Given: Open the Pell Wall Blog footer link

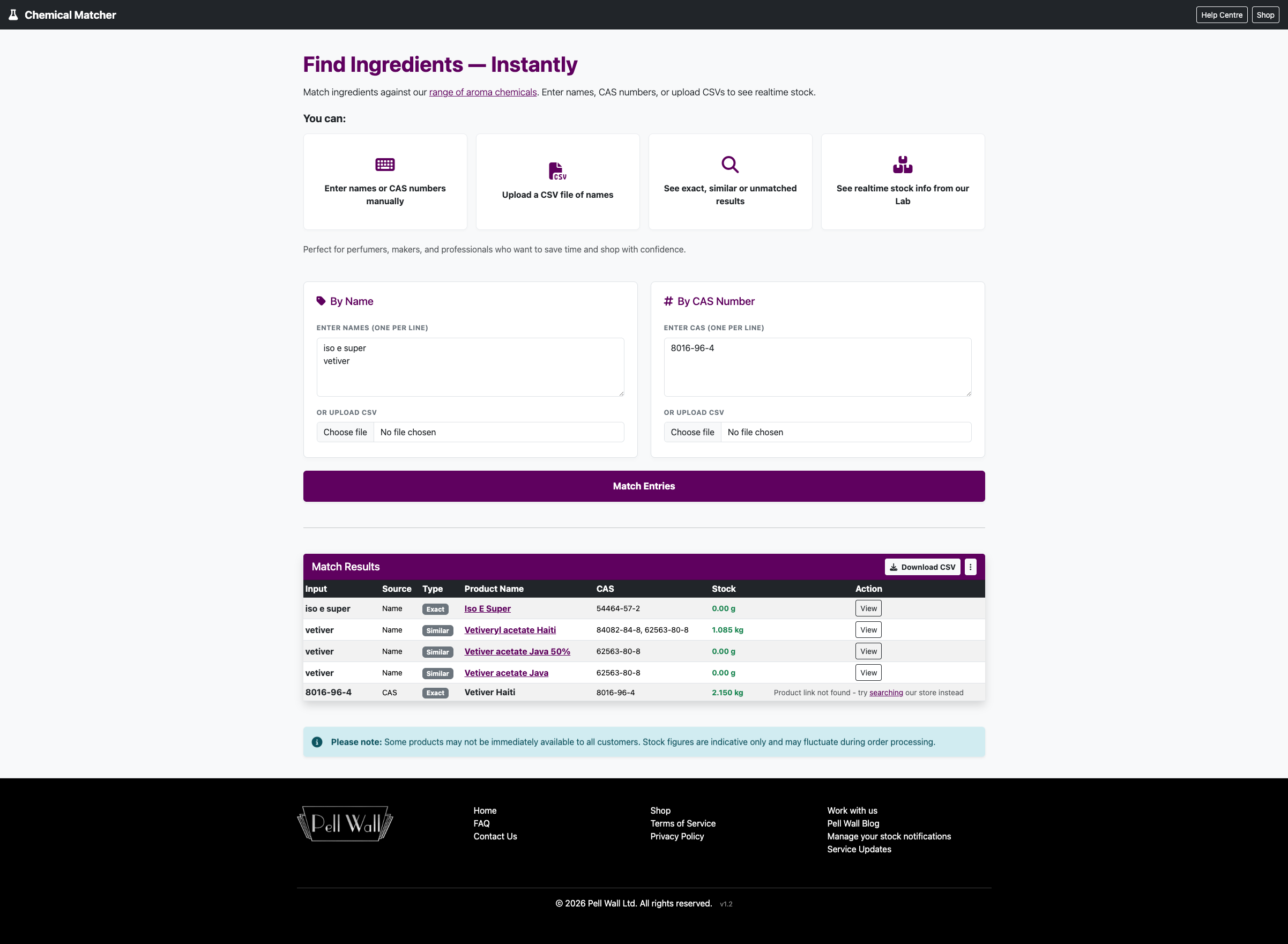Looking at the screenshot, I should [853, 823].
